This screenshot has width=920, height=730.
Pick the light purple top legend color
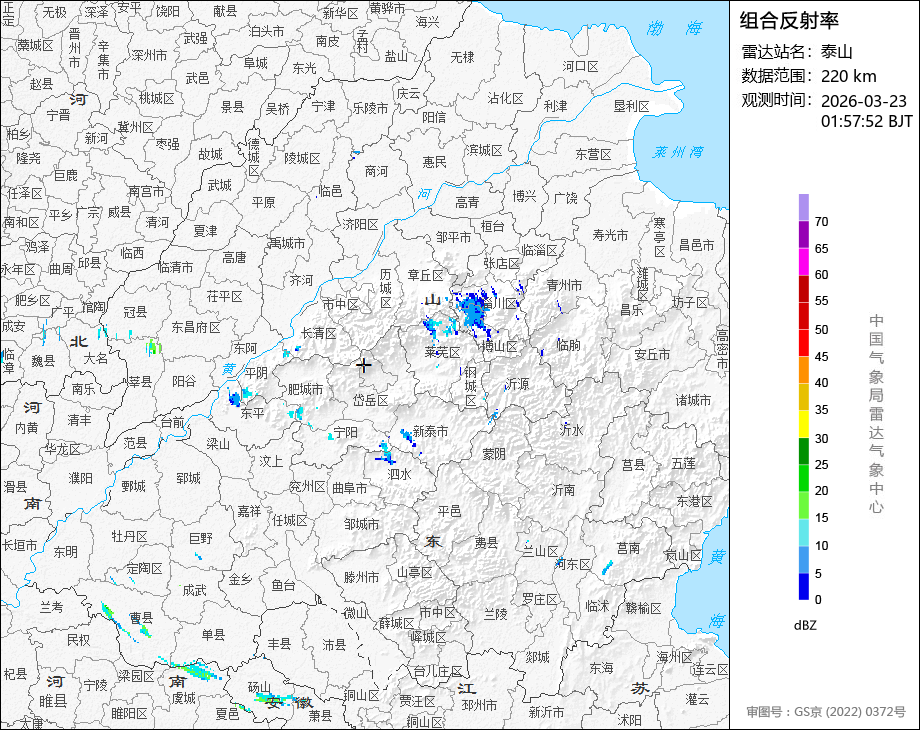804,207
